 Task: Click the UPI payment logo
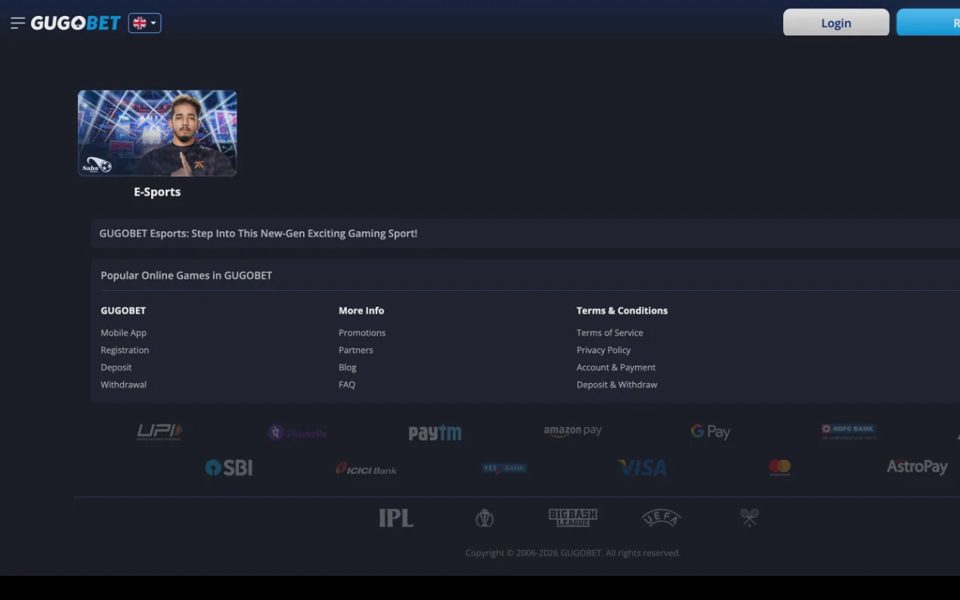click(x=159, y=432)
